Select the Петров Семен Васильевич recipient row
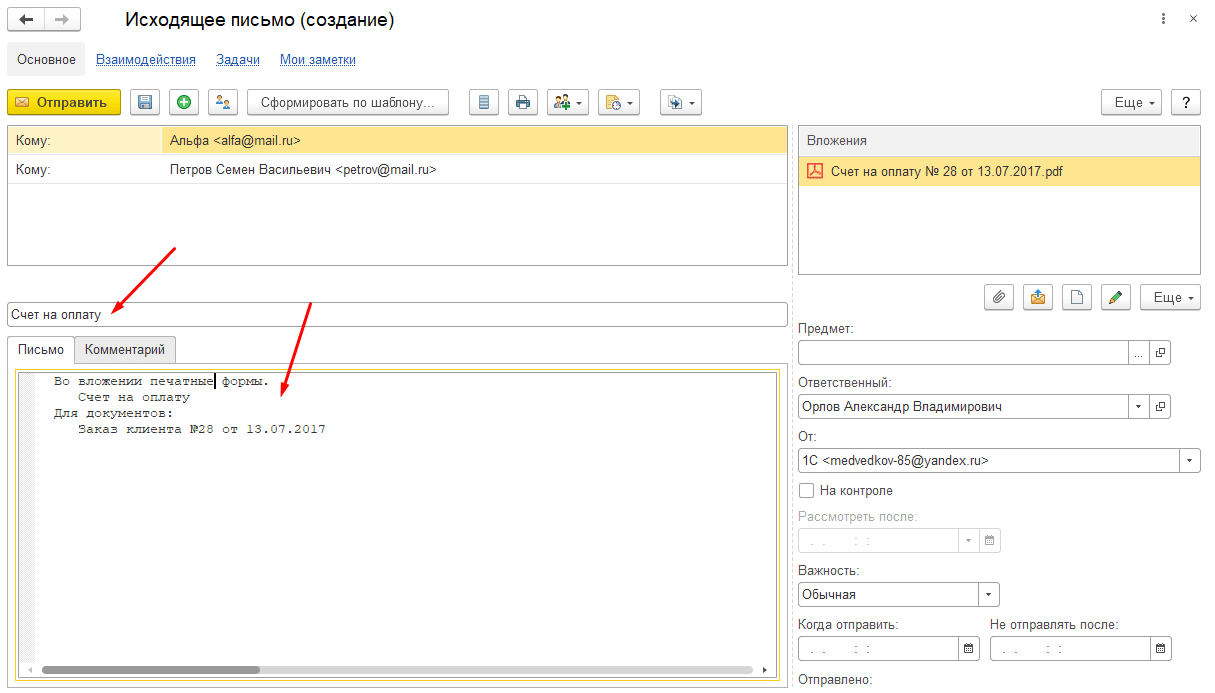The image size is (1215, 693). tap(397, 170)
